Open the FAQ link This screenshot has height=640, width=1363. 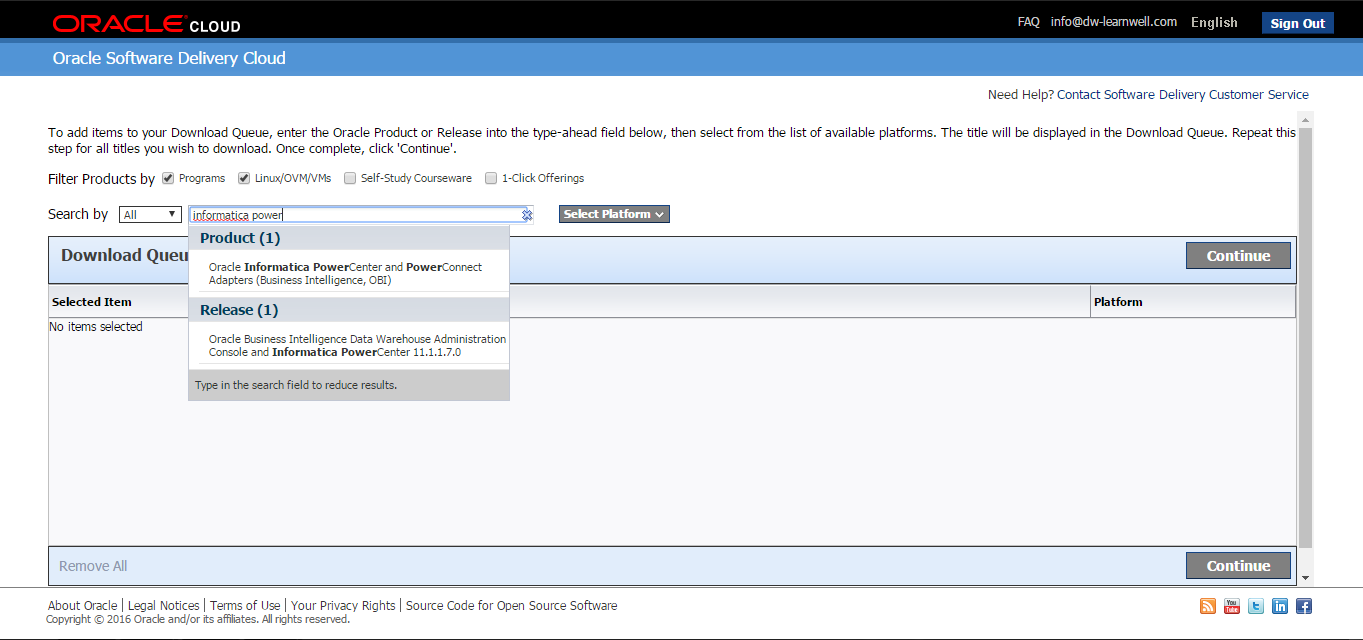(x=1029, y=22)
